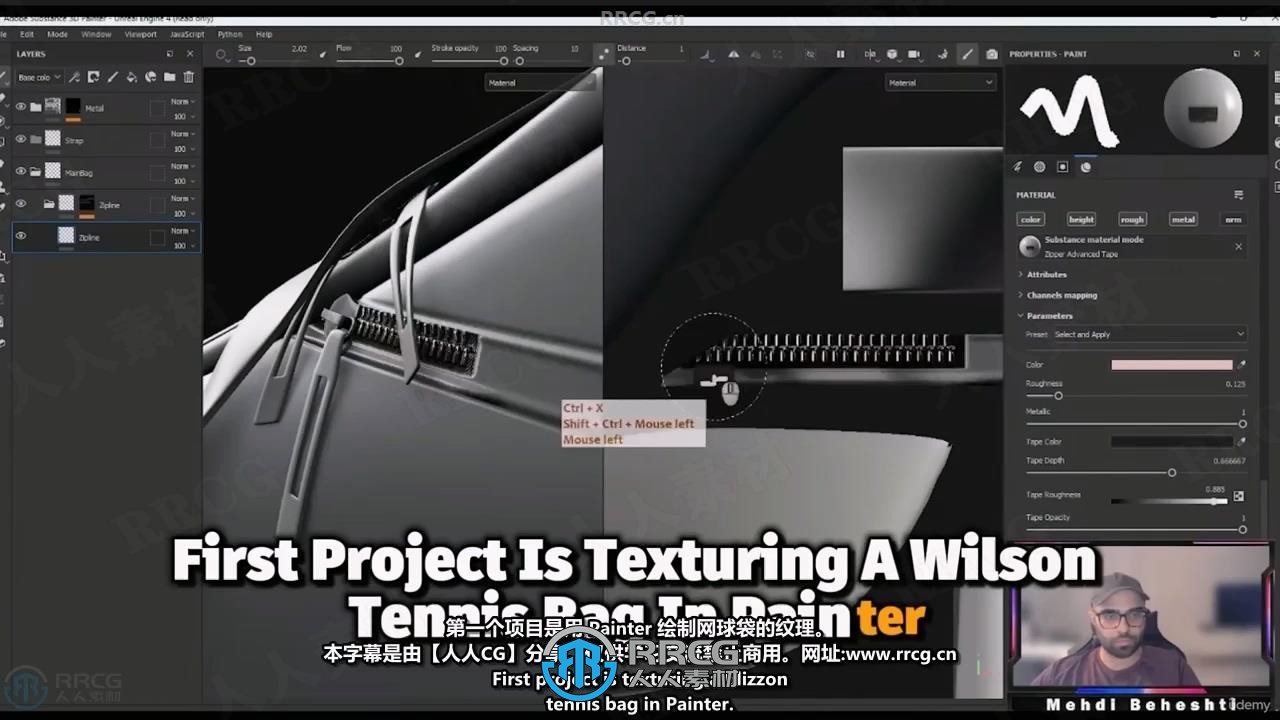Open the Python menu

[x=230, y=34]
